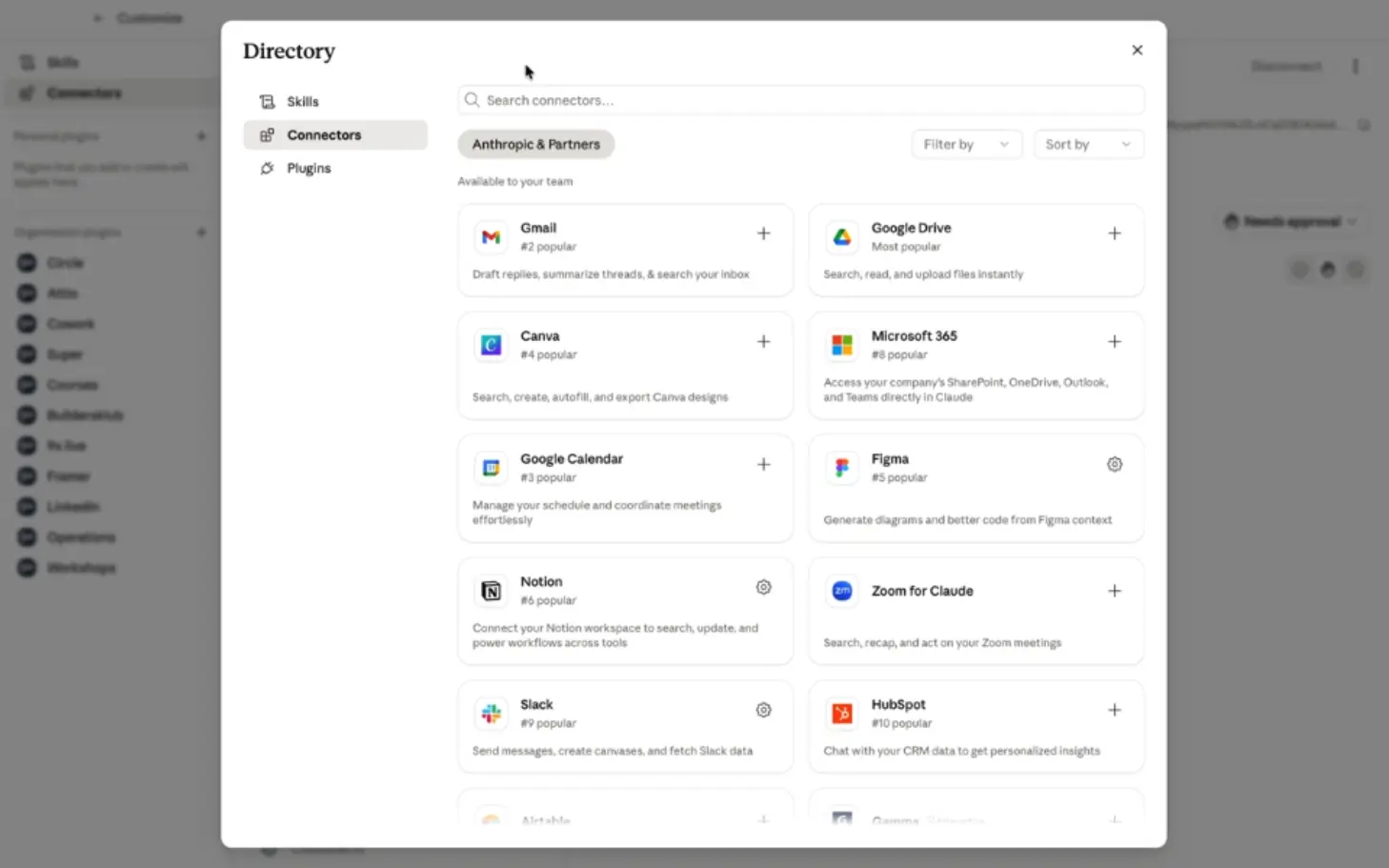Click the Figma logo icon
This screenshot has height=868, width=1389.
coord(841,467)
